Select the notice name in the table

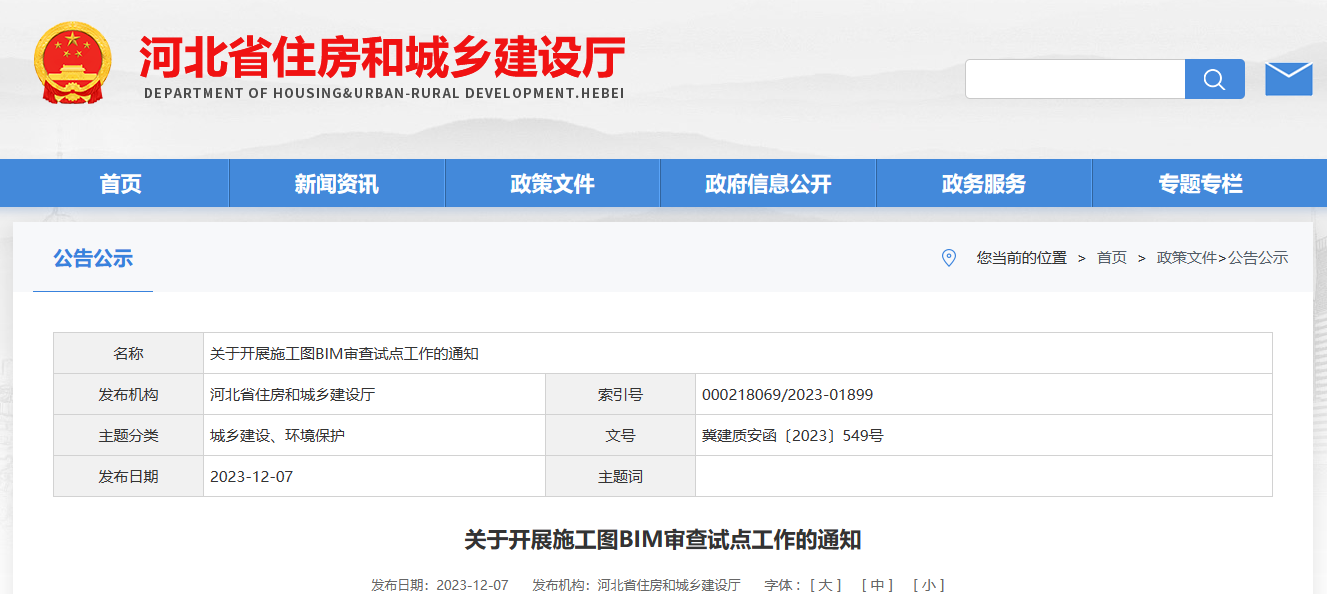point(345,354)
